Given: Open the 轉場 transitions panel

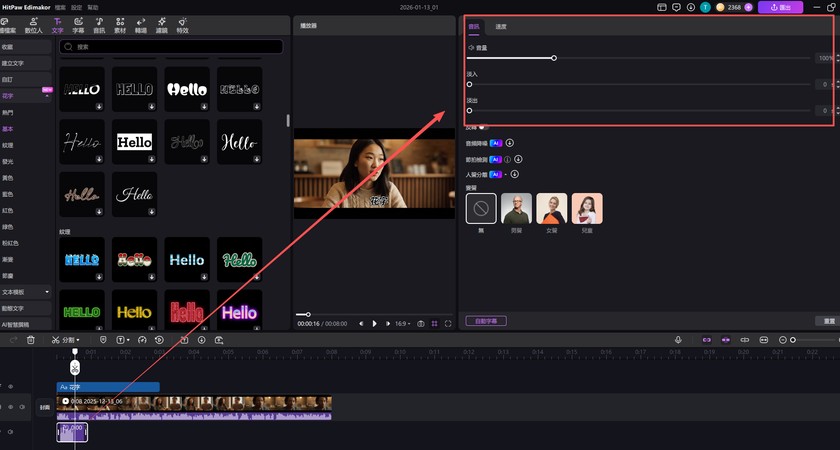Looking at the screenshot, I should point(140,26).
